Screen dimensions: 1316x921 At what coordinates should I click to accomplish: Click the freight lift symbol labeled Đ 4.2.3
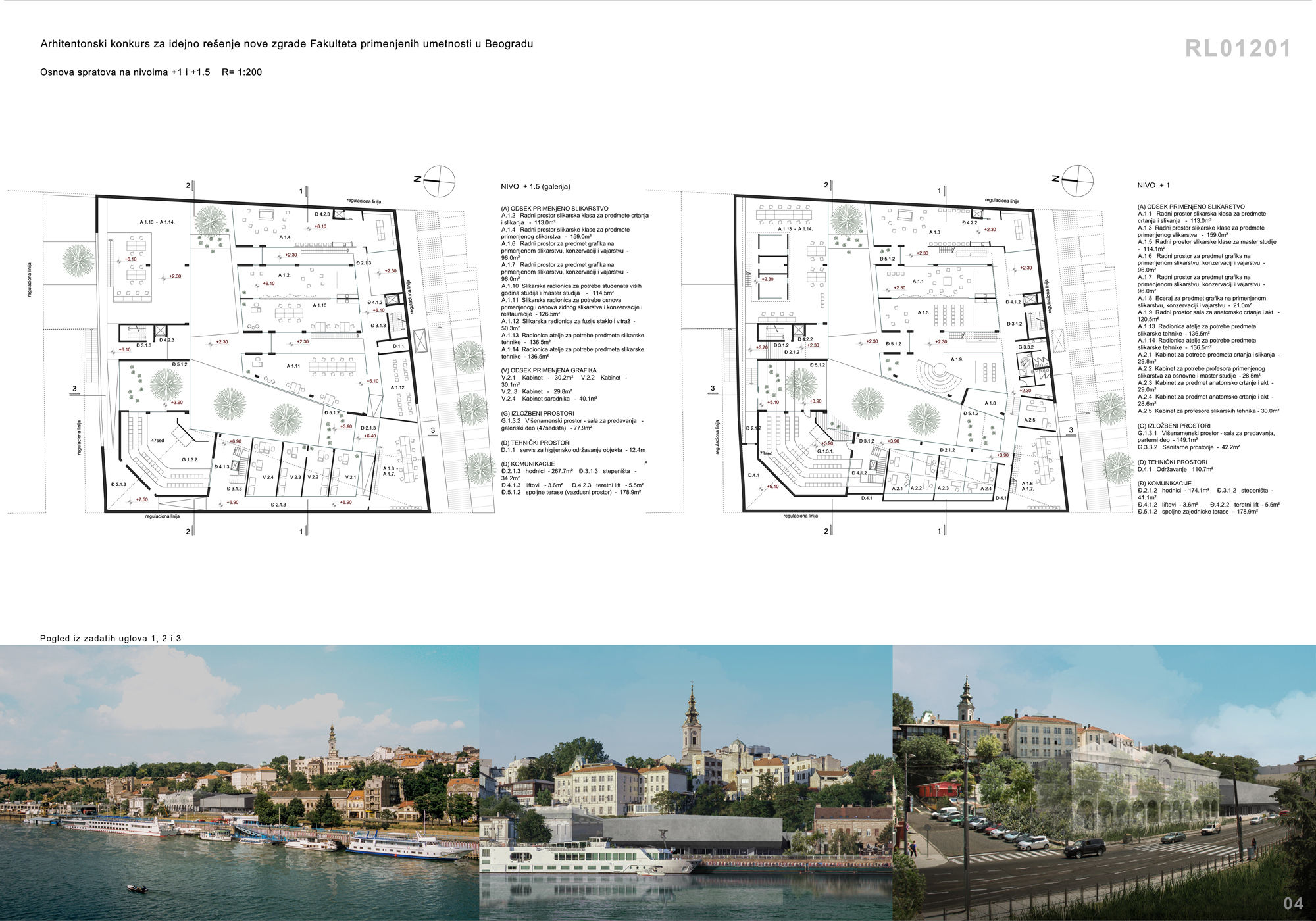pyautogui.click(x=338, y=214)
